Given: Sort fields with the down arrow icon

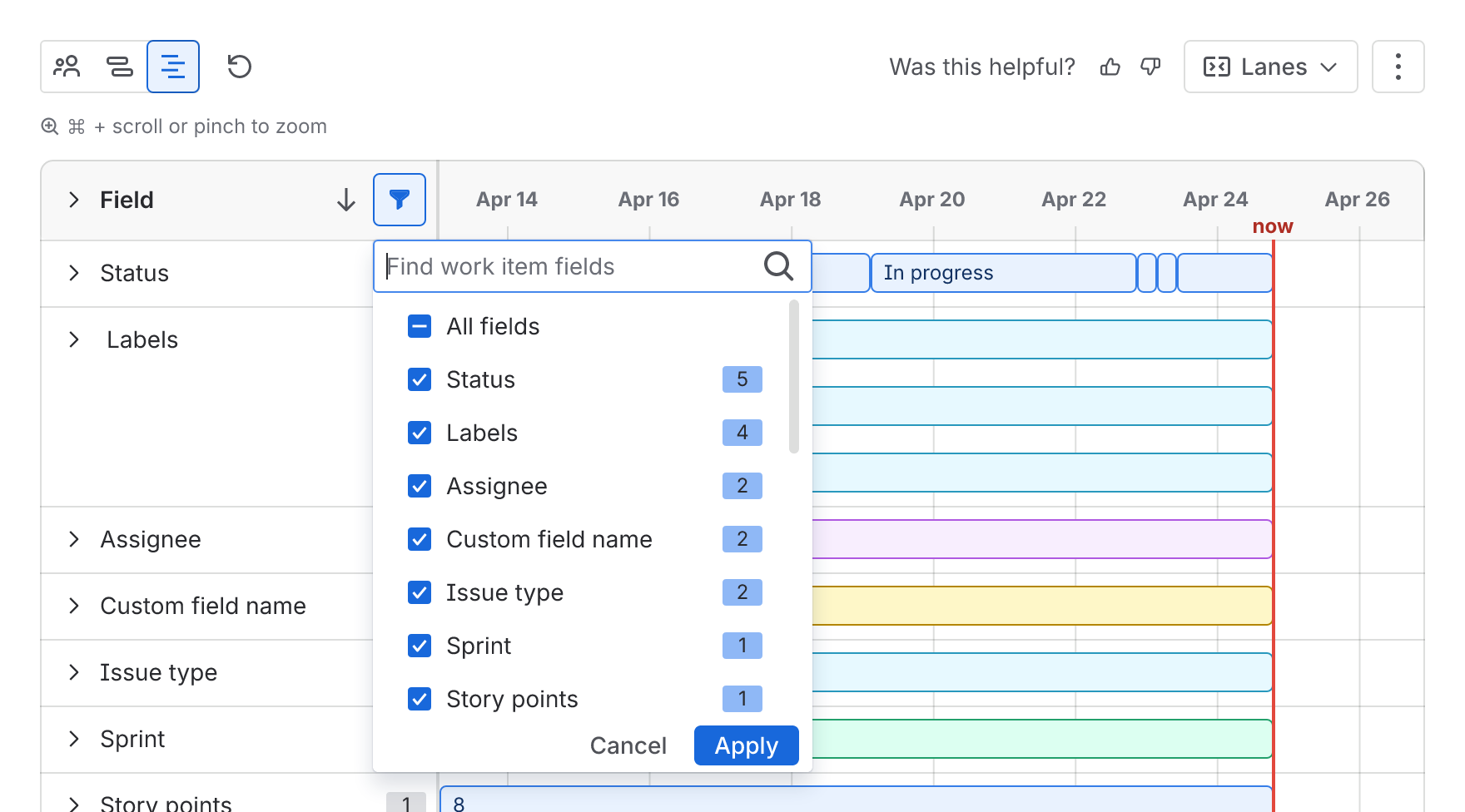Looking at the screenshot, I should [x=346, y=200].
